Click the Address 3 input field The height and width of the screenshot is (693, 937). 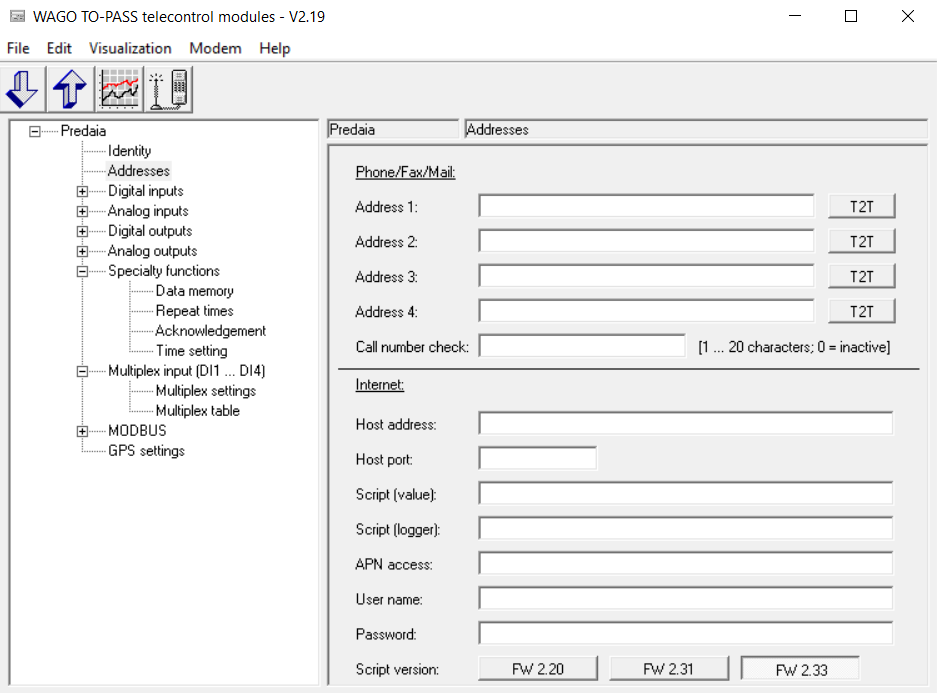coord(646,277)
